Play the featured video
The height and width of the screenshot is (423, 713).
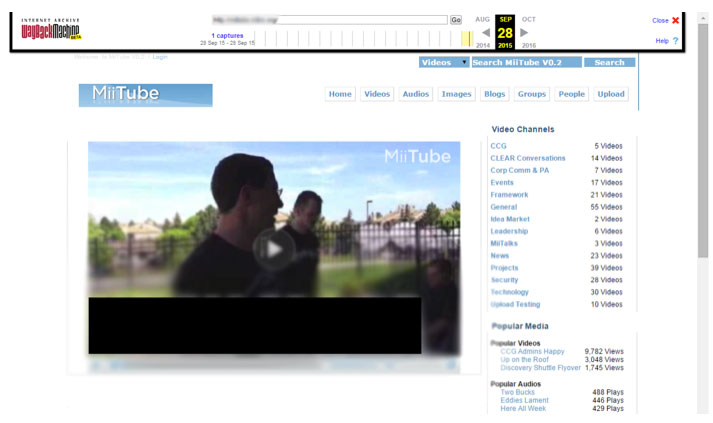[x=274, y=249]
